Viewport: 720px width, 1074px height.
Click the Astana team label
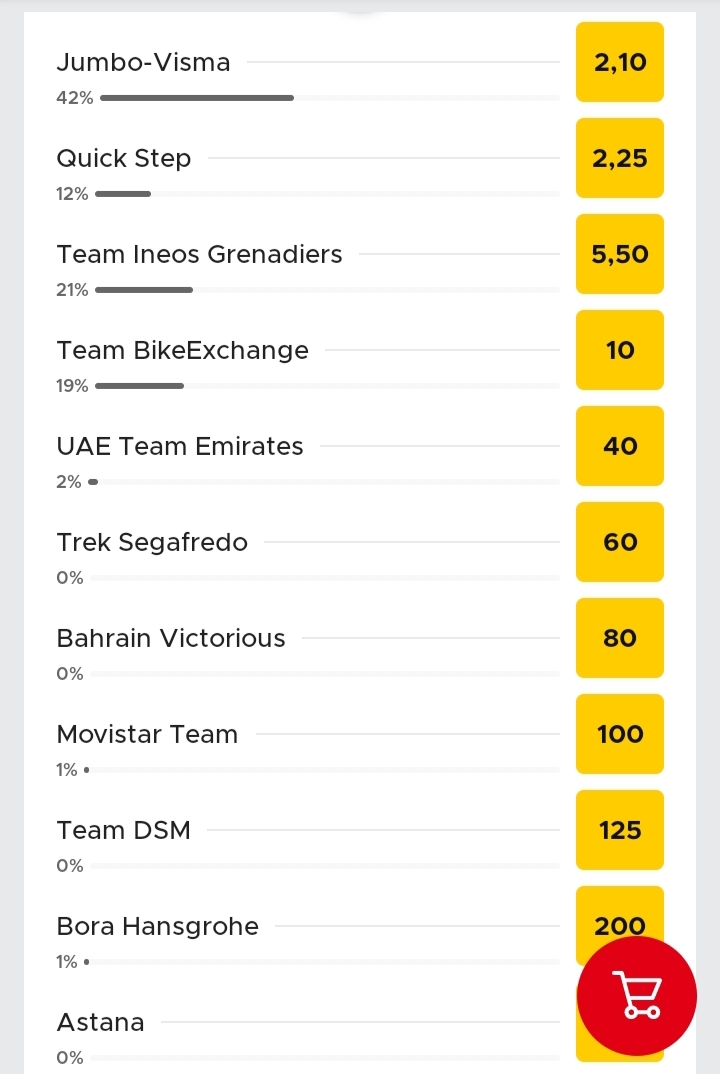pyautogui.click(x=100, y=1022)
